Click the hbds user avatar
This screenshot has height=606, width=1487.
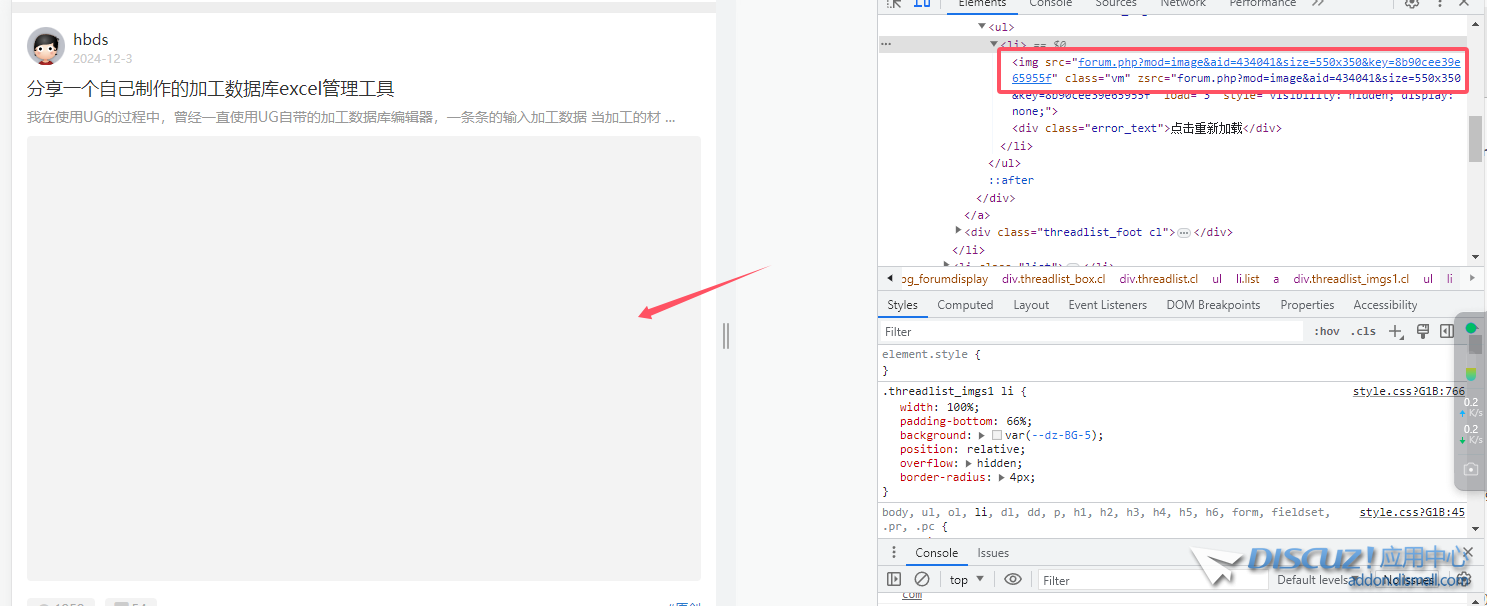point(46,47)
